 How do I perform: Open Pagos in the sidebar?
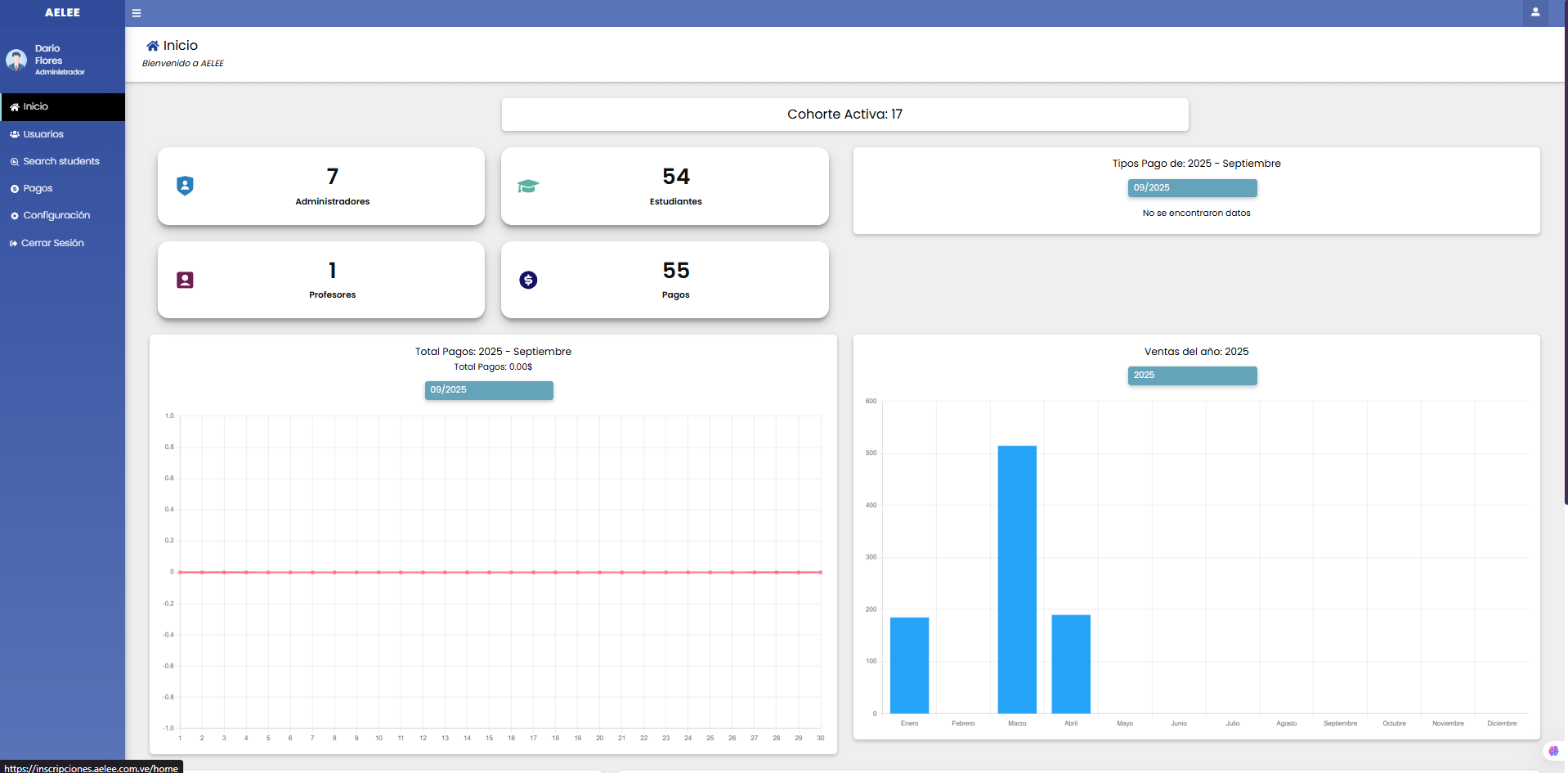point(38,188)
